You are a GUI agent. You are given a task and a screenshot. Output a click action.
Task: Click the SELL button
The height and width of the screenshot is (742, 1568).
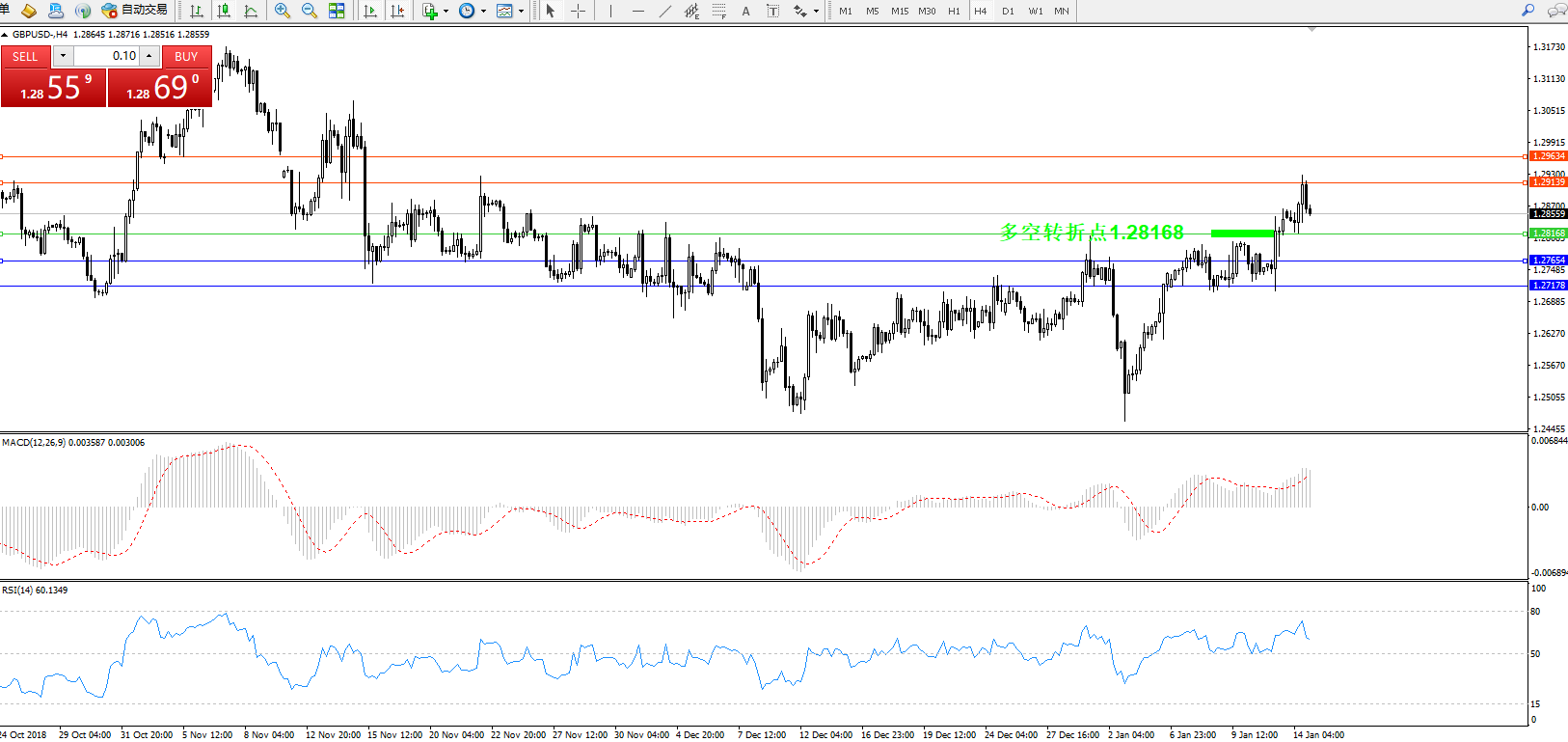point(25,56)
